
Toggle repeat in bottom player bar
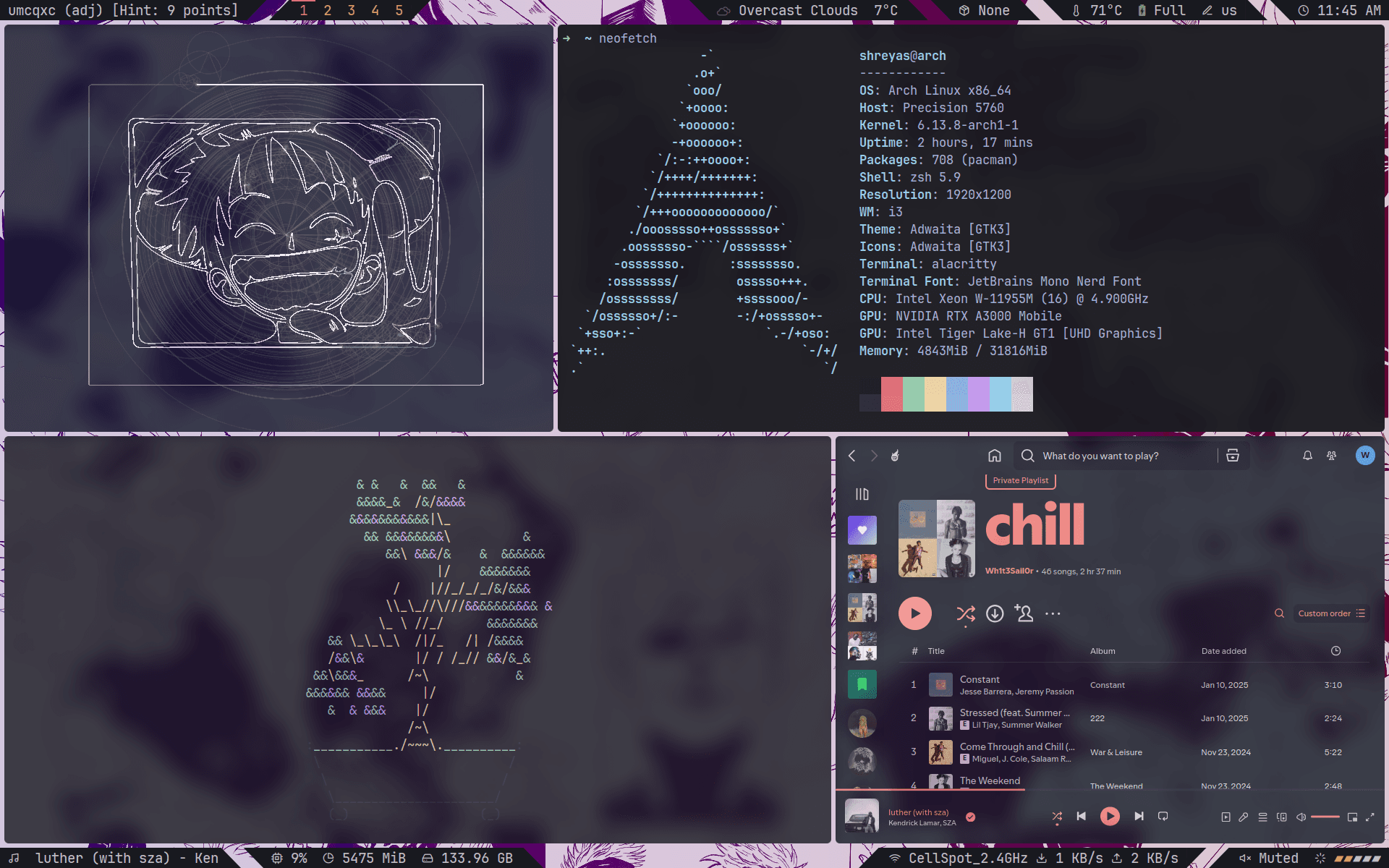click(x=1163, y=816)
